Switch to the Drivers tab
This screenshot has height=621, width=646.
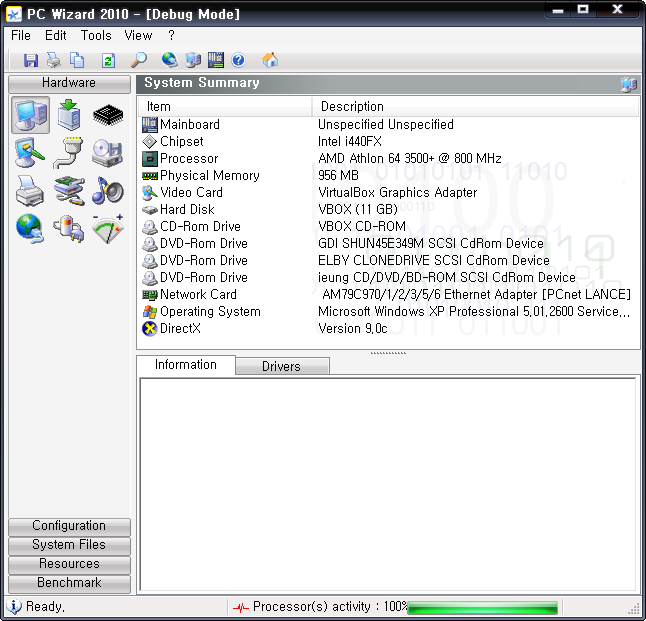point(282,366)
